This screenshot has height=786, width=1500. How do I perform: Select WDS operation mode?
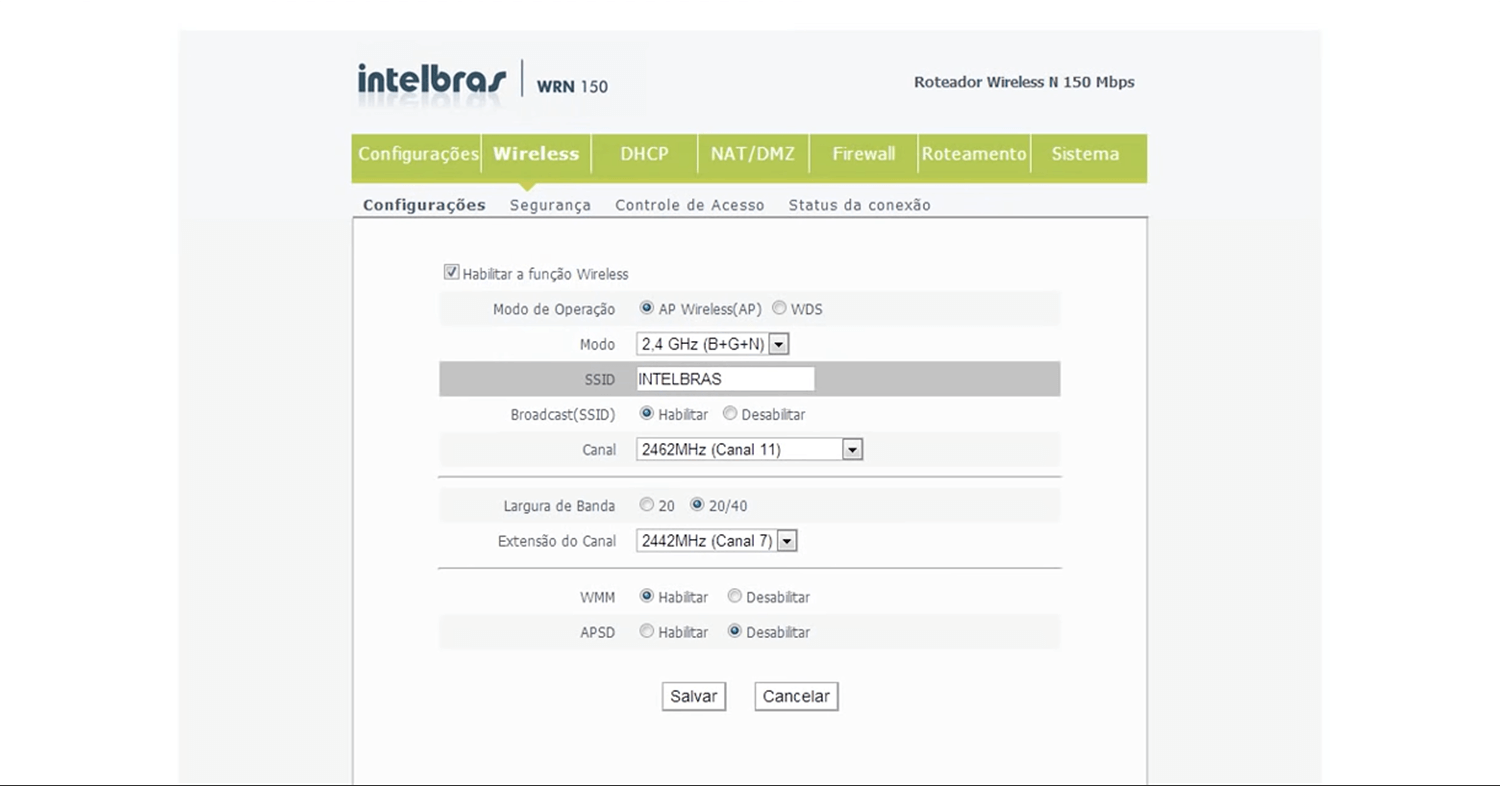(x=779, y=309)
